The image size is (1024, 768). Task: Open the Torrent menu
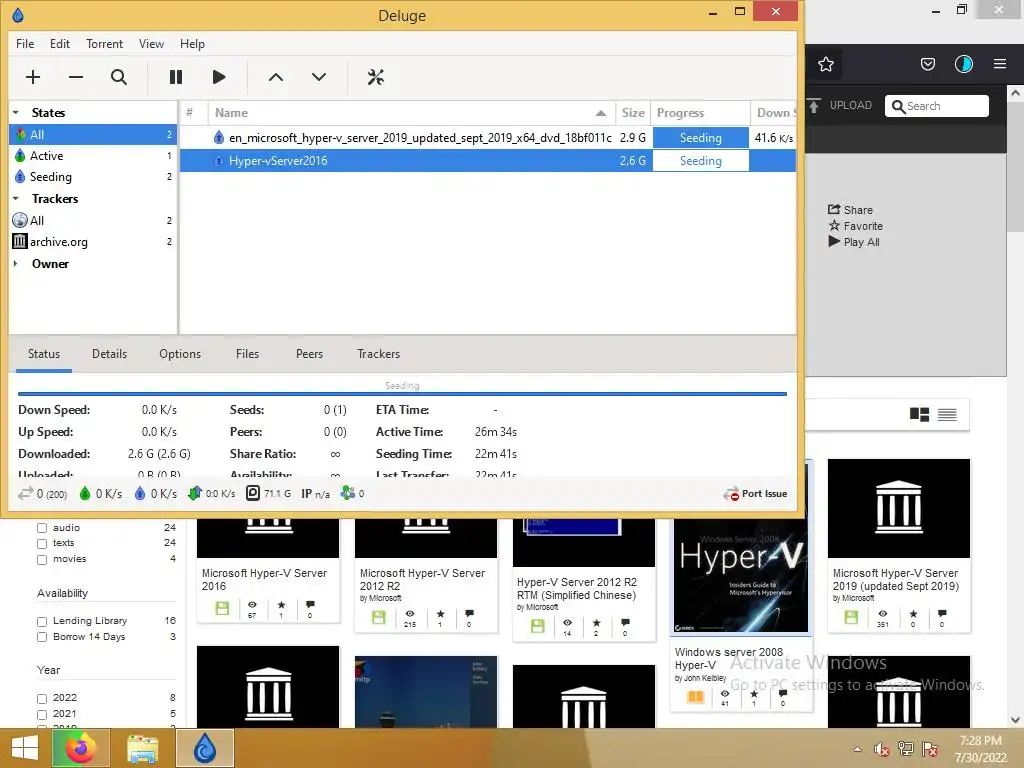[104, 44]
